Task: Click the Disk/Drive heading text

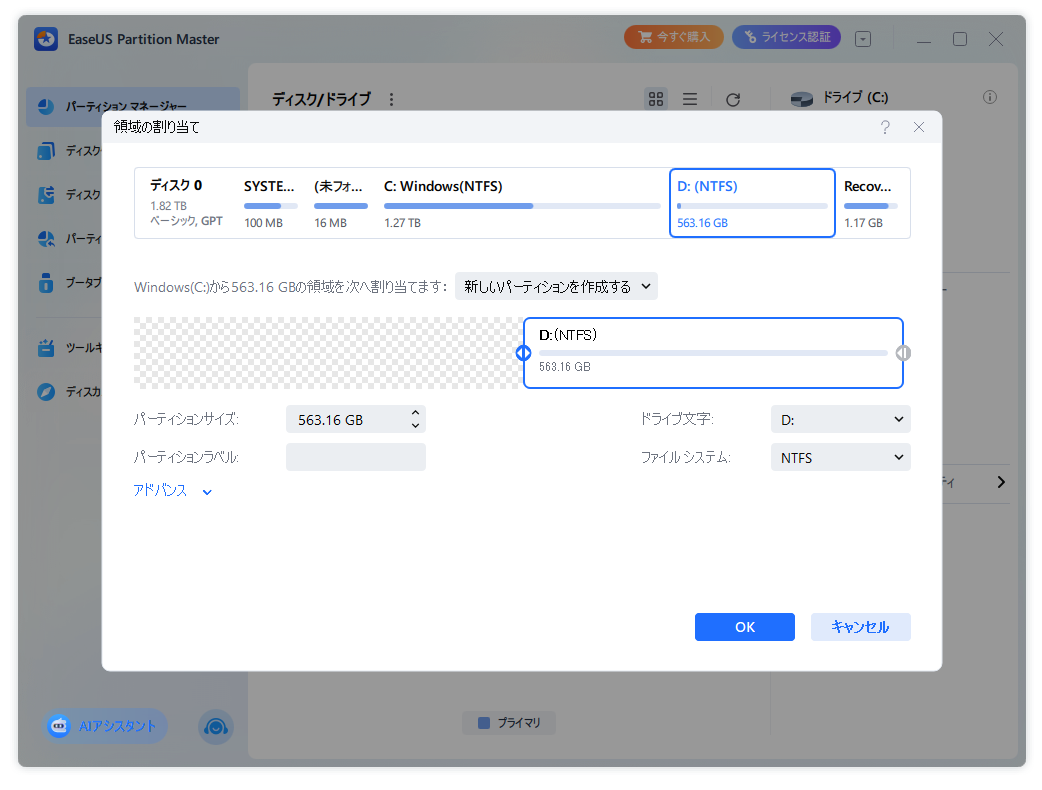Action: pyautogui.click(x=321, y=100)
